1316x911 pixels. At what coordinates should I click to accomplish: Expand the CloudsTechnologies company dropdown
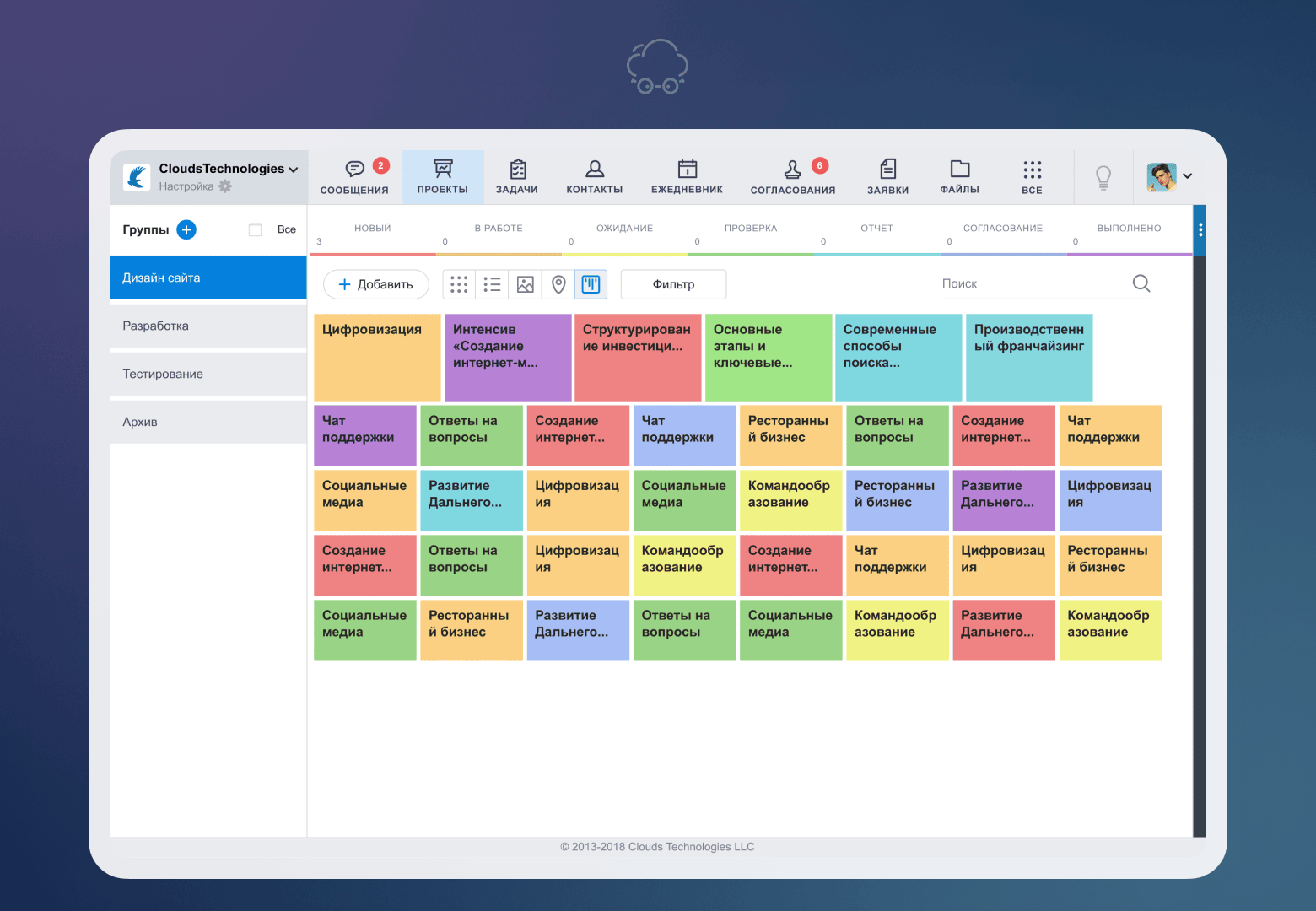coord(294,170)
